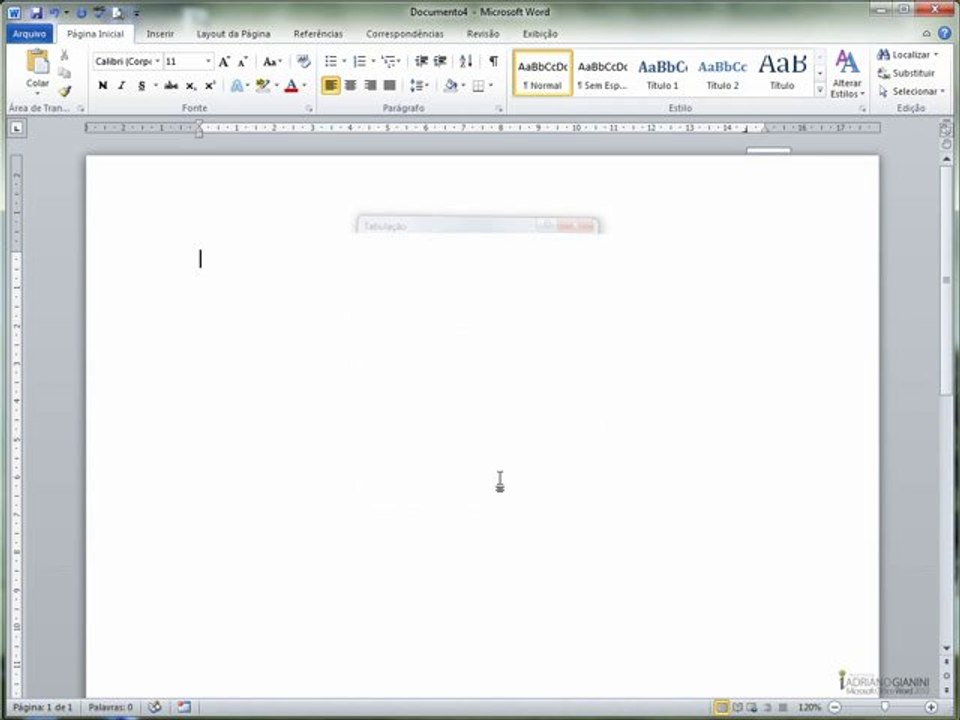Switch to Web Layout view in status bar
The image size is (960, 720).
click(x=752, y=707)
